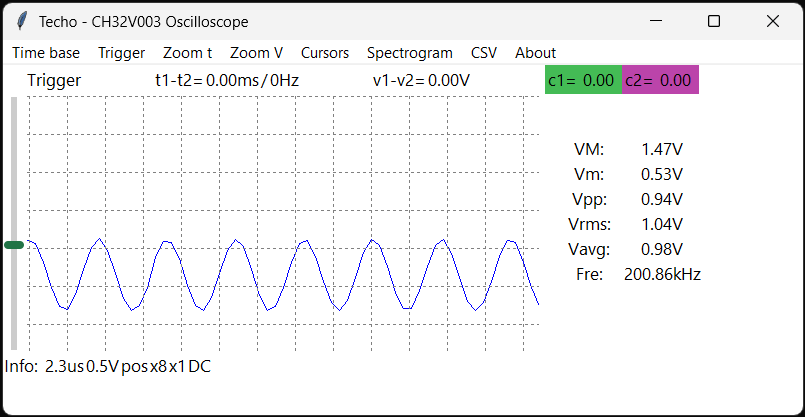Image resolution: width=805 pixels, height=417 pixels.
Task: Open the Spectrogram menu
Action: pyautogui.click(x=410, y=53)
